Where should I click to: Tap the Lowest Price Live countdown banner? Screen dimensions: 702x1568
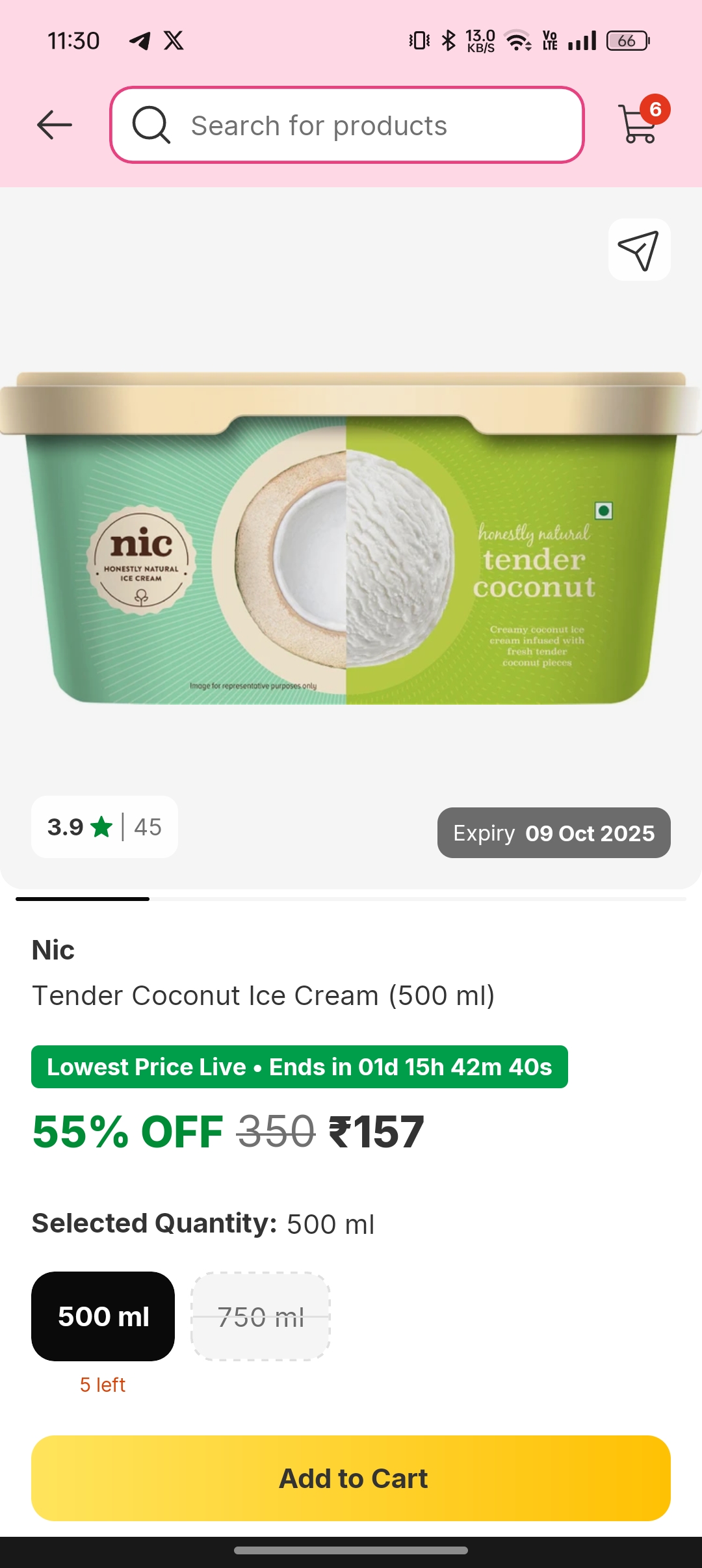click(300, 1067)
